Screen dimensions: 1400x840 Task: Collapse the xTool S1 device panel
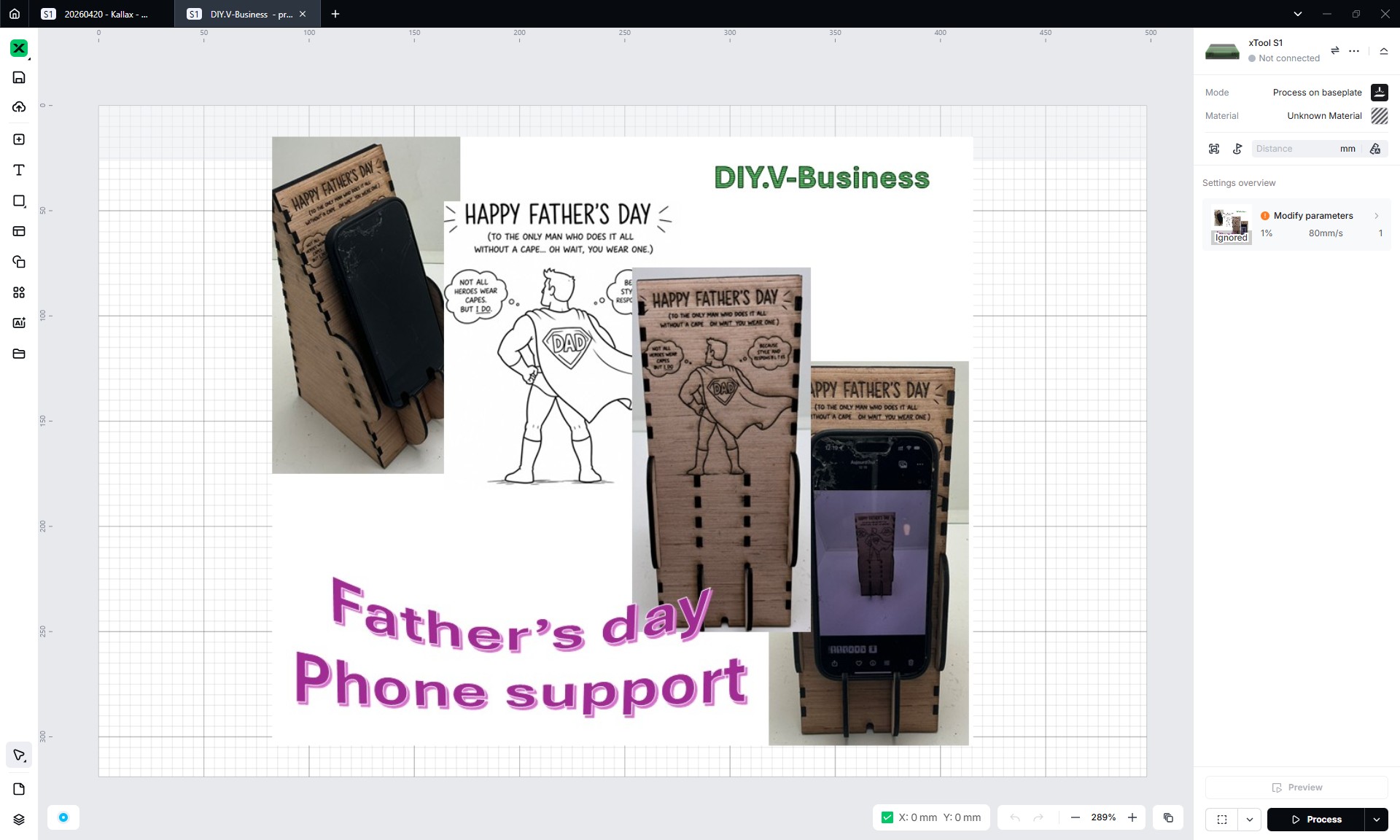coord(1383,51)
